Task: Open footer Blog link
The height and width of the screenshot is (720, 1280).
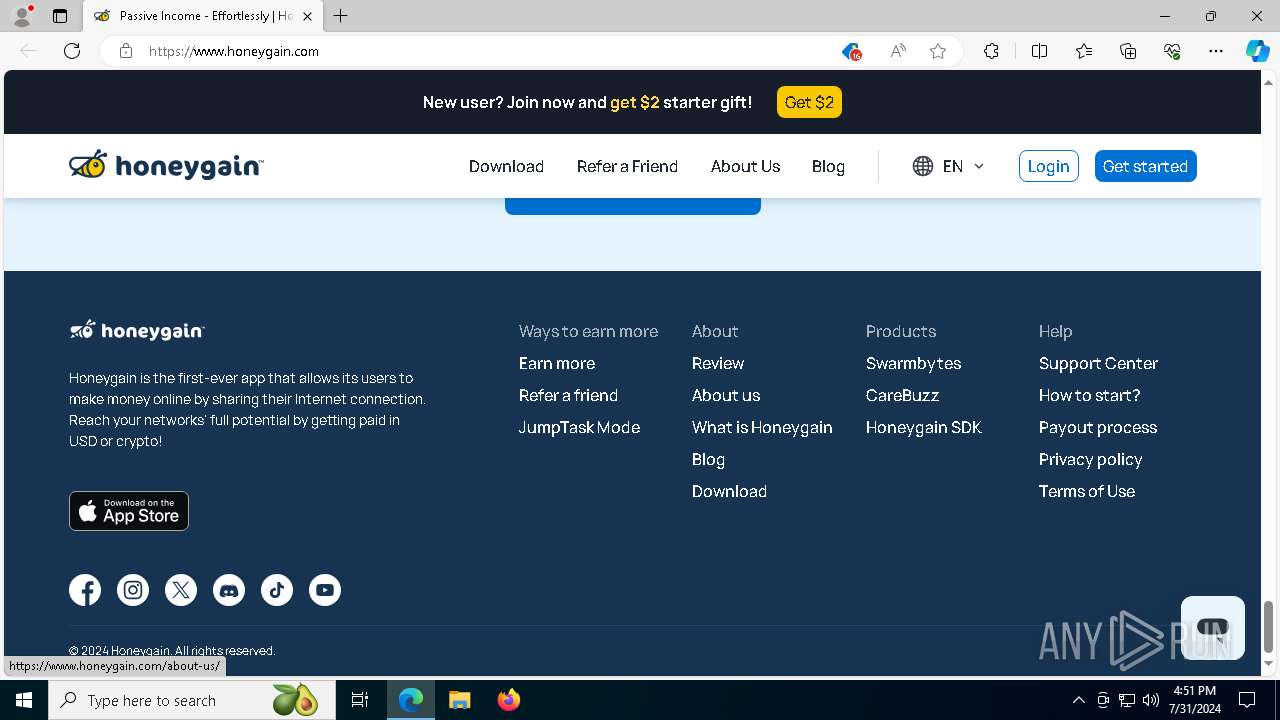Action: pyautogui.click(x=708, y=459)
